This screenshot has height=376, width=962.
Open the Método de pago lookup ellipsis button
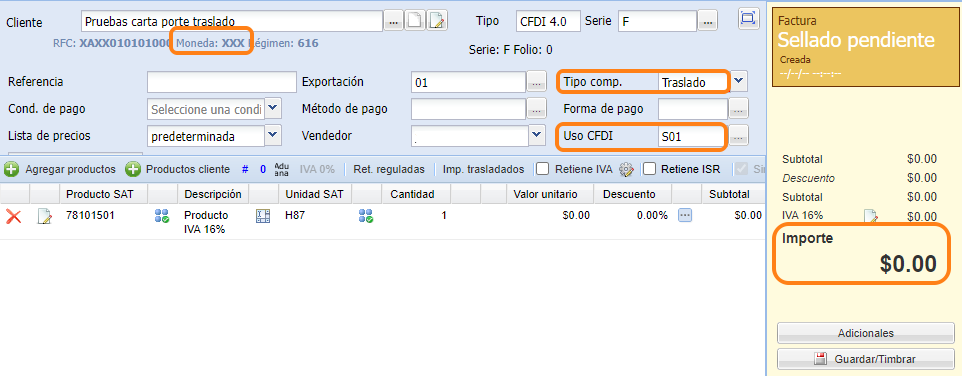537,109
